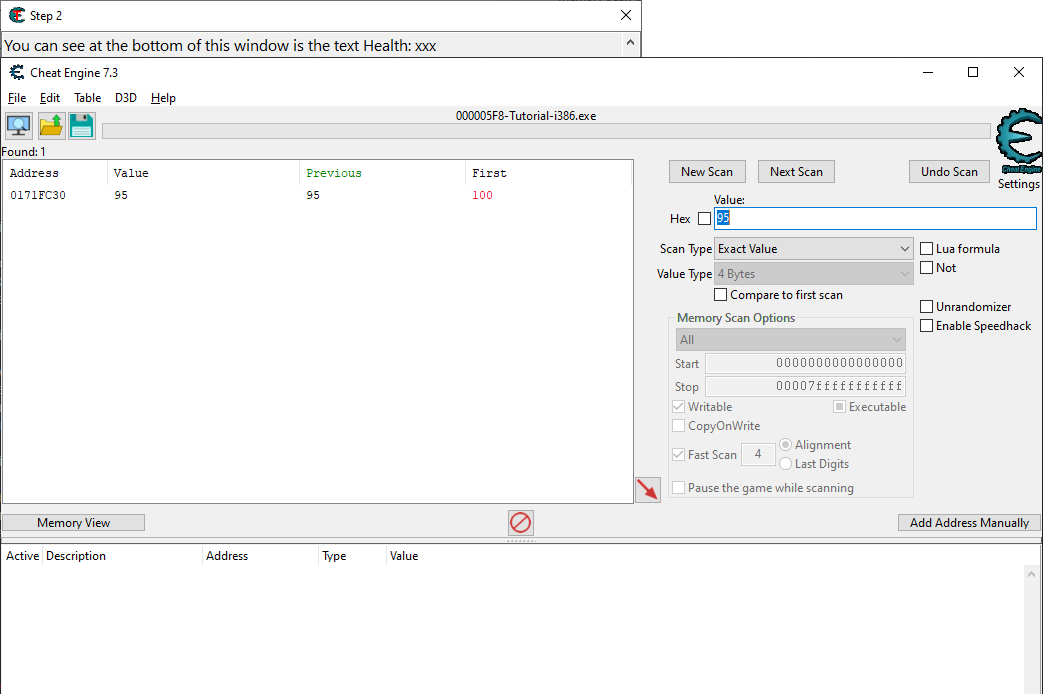This screenshot has width=1043, height=694.
Task: Click the red no-entry clear list icon
Action: click(x=520, y=522)
